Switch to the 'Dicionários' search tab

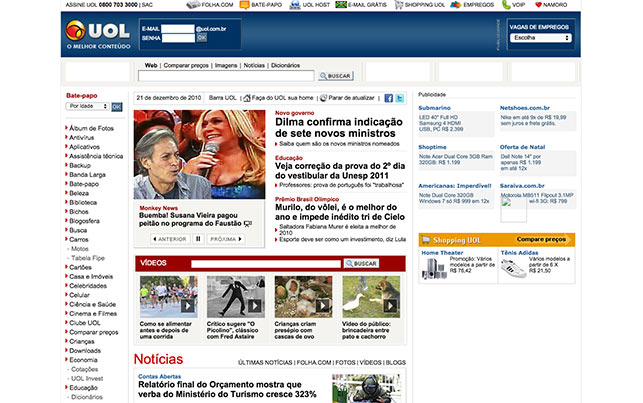pyautogui.click(x=292, y=64)
